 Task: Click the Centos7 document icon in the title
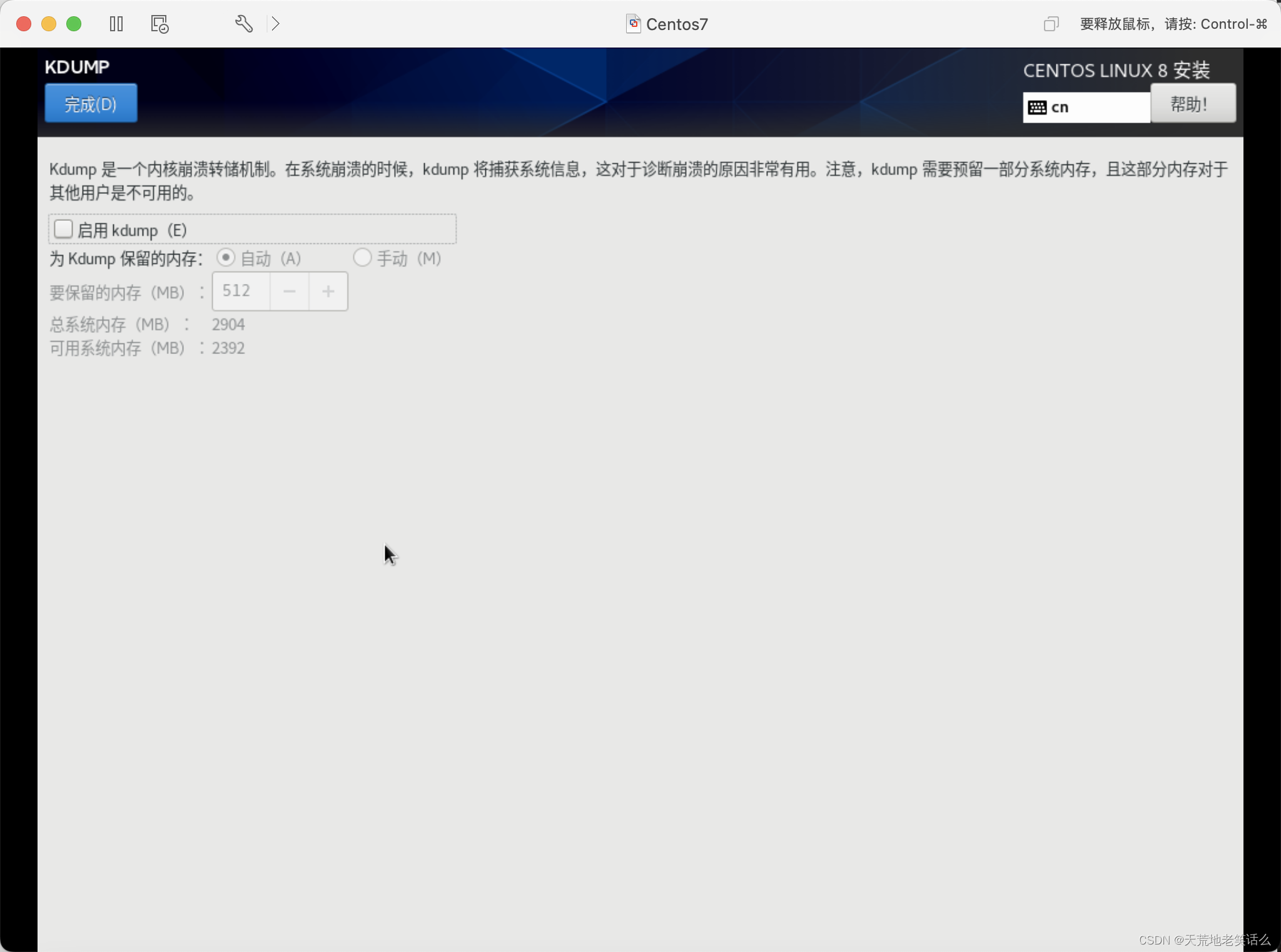[x=633, y=24]
